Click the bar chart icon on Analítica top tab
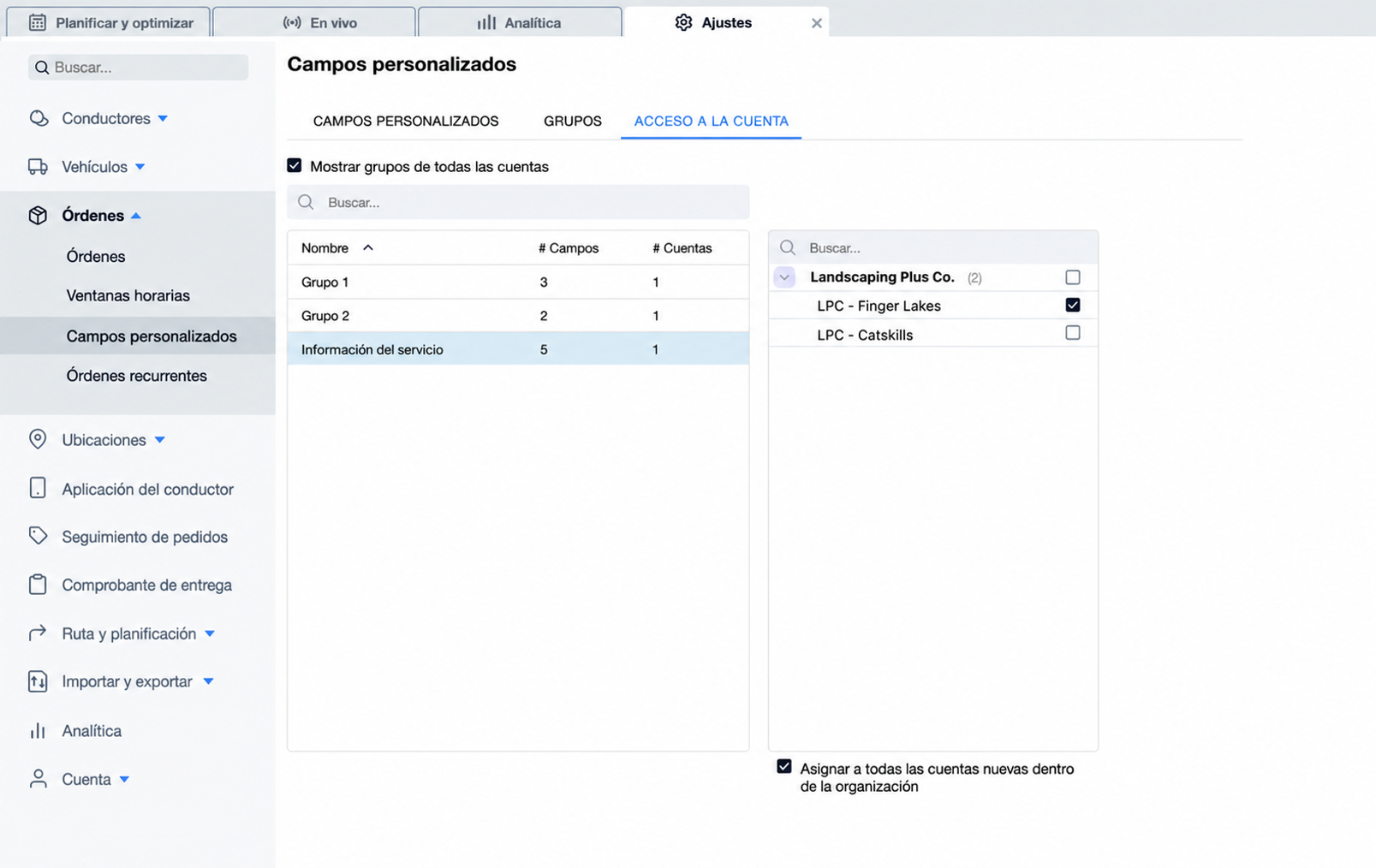Screen dimensions: 1376x868 tap(486, 22)
